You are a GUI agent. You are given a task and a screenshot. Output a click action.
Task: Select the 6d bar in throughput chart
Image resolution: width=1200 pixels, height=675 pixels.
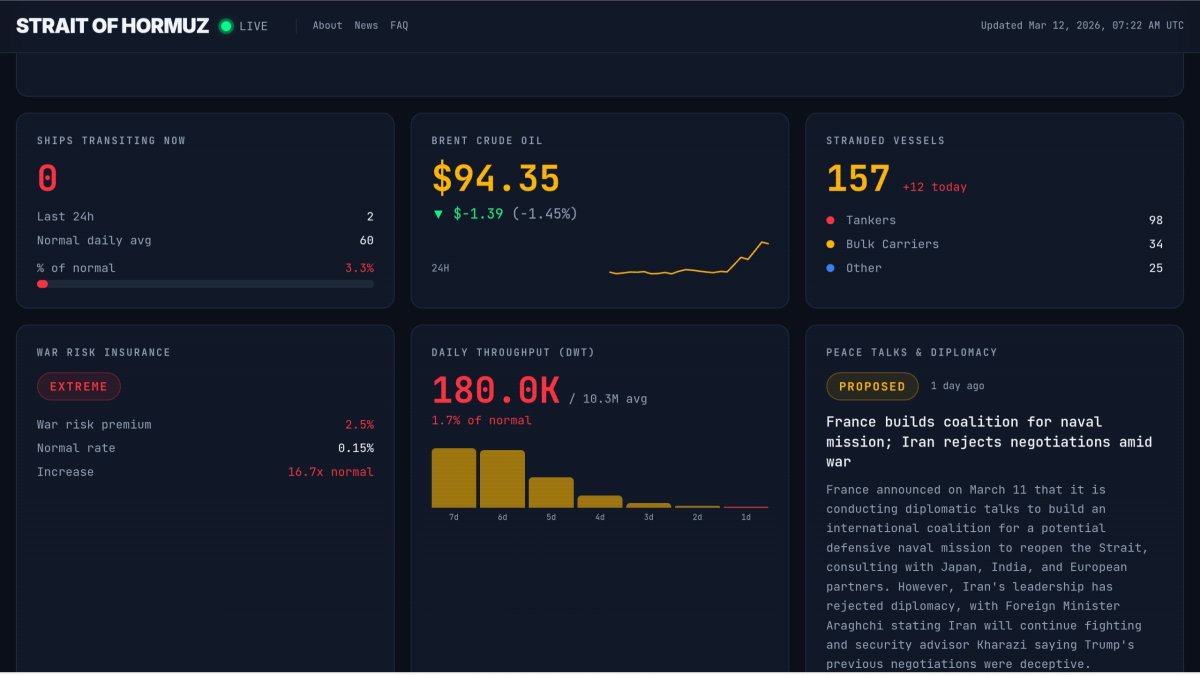[x=502, y=479]
